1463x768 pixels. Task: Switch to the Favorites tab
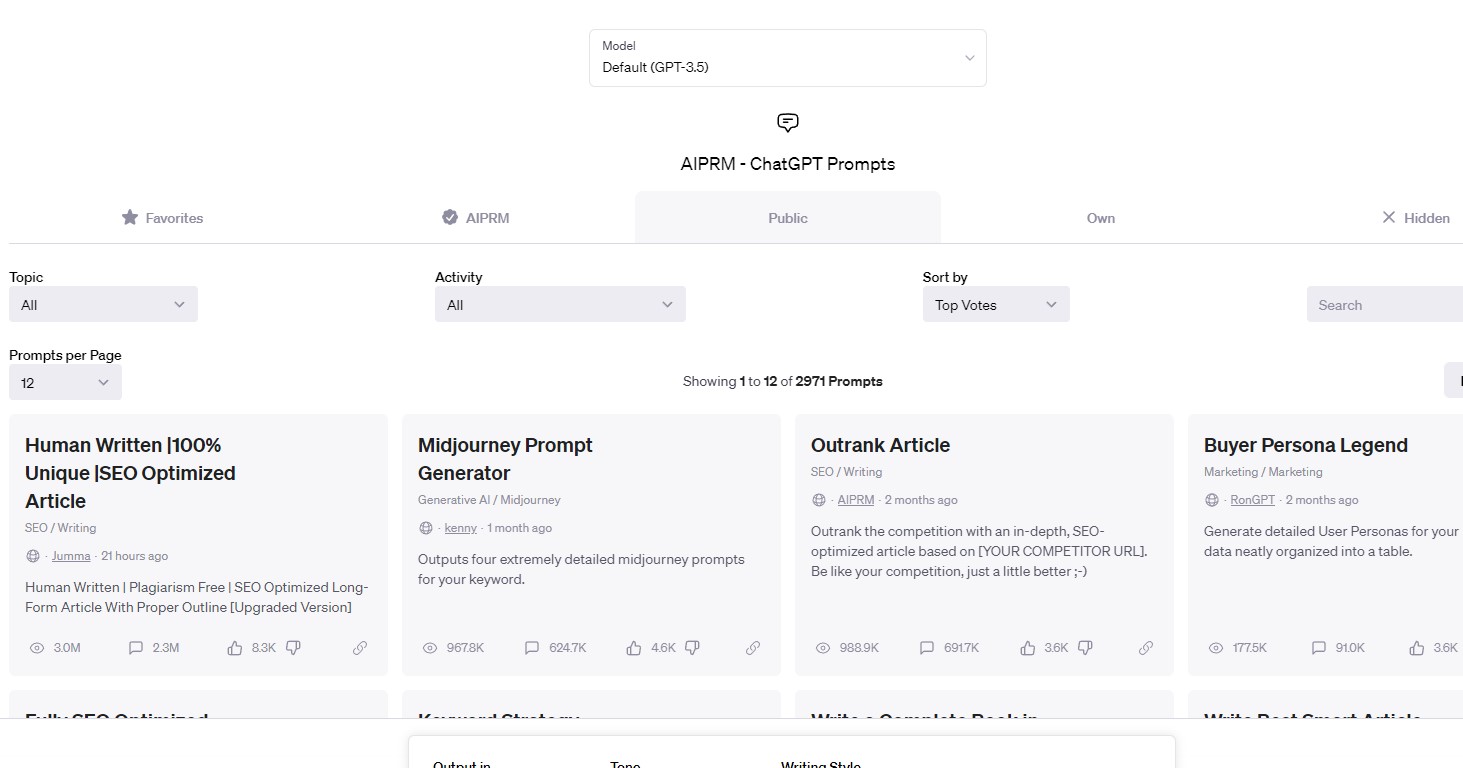click(162, 217)
